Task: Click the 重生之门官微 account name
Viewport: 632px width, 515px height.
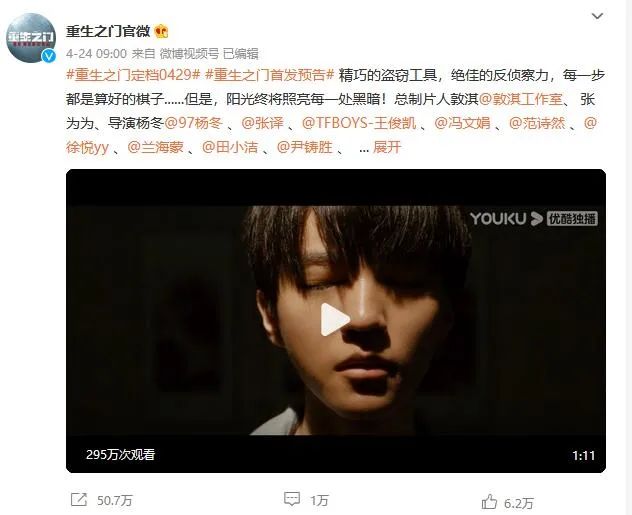Action: [108, 31]
